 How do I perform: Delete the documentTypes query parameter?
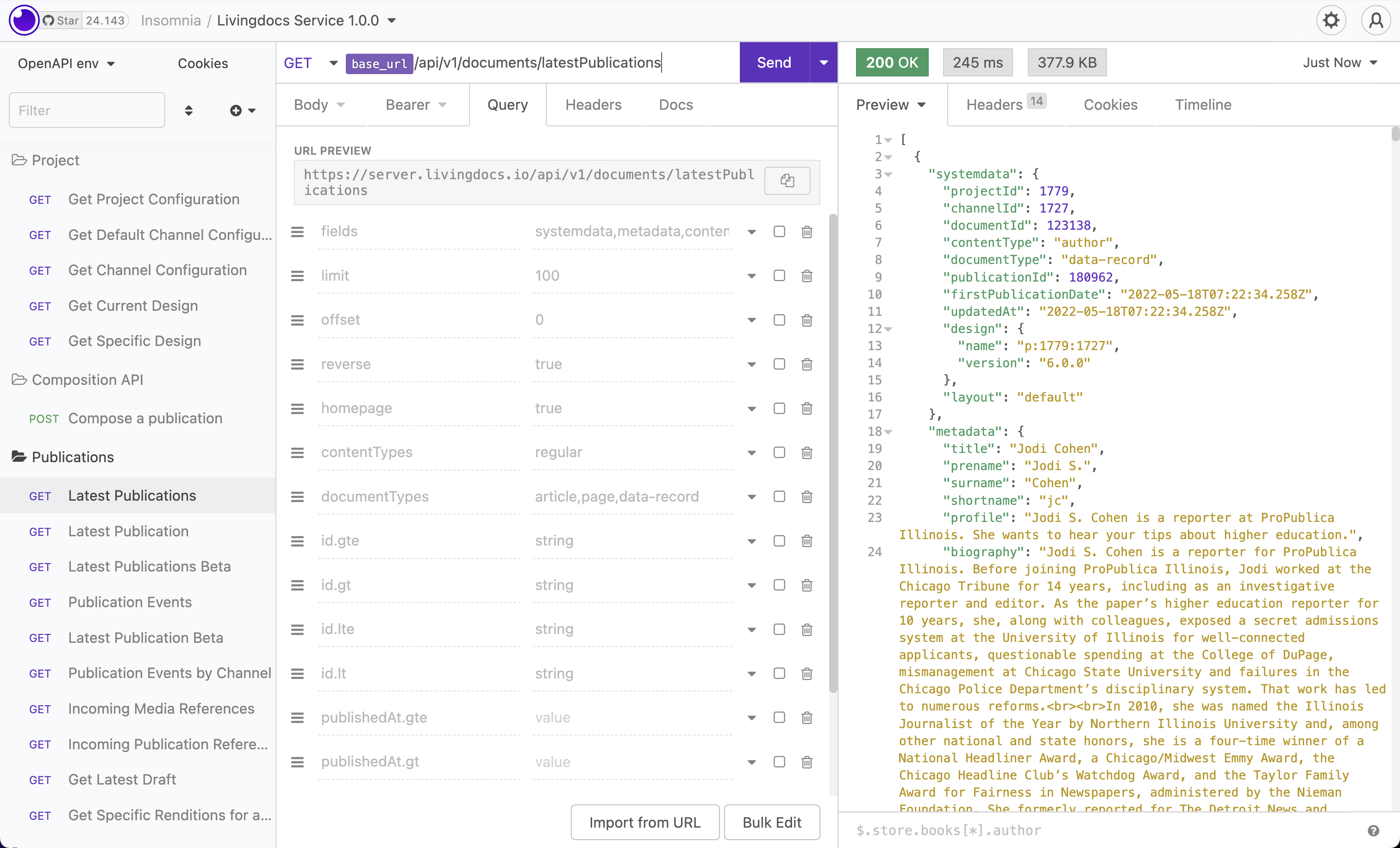pyautogui.click(x=806, y=497)
